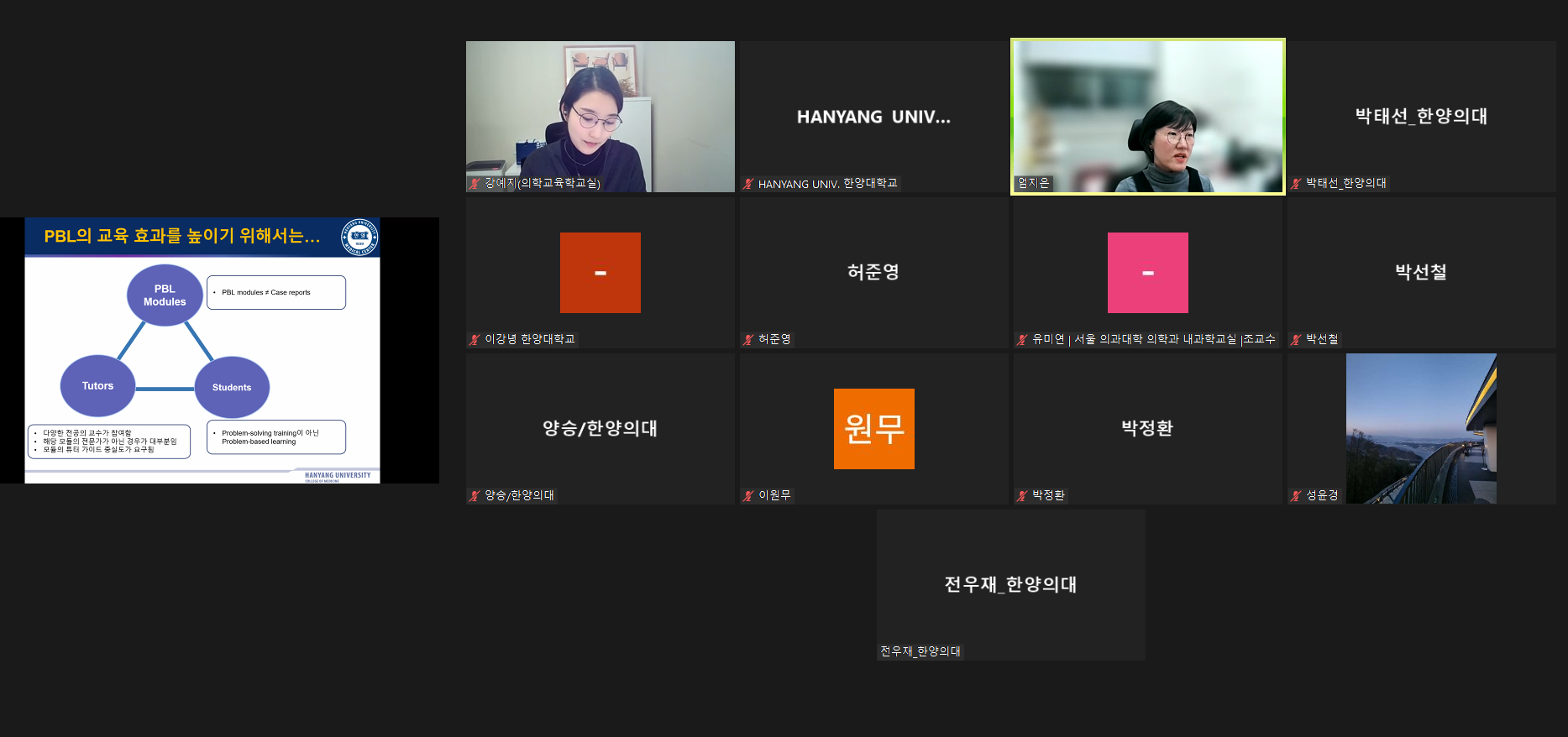Click muted mic icon beside 박선철 name label
The height and width of the screenshot is (737, 1568).
point(1297,339)
